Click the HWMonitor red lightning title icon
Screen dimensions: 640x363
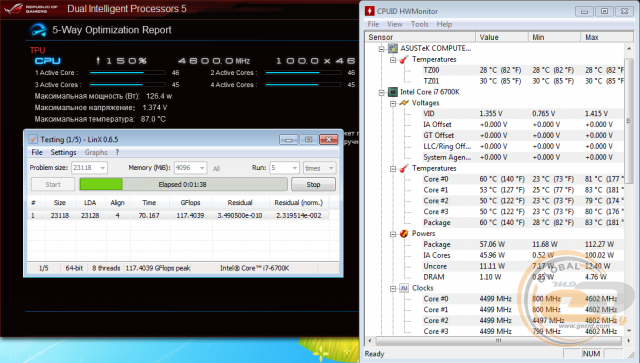(370, 11)
